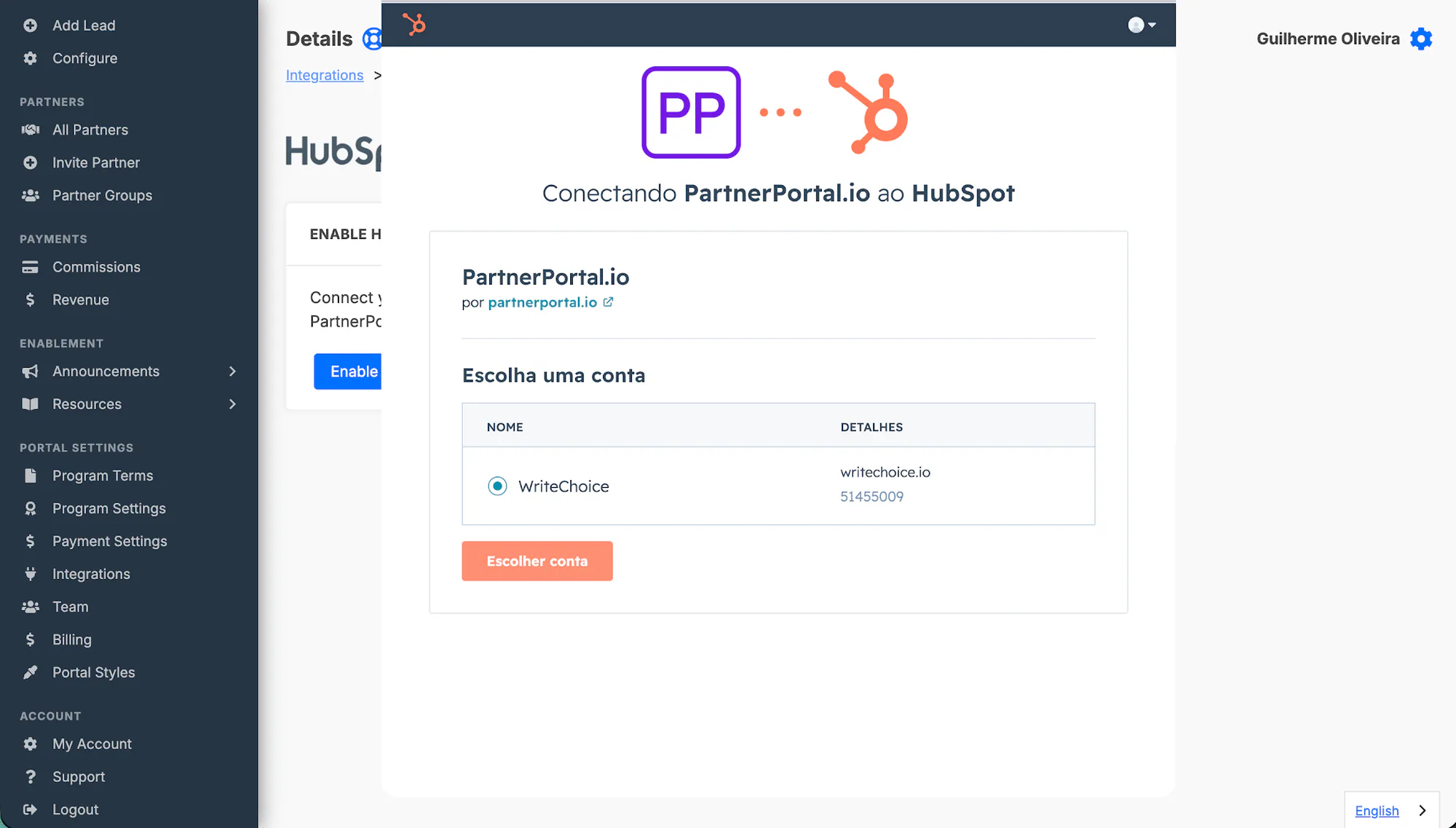Click the My Account gear icon
The height and width of the screenshot is (828, 1456).
coord(30,744)
